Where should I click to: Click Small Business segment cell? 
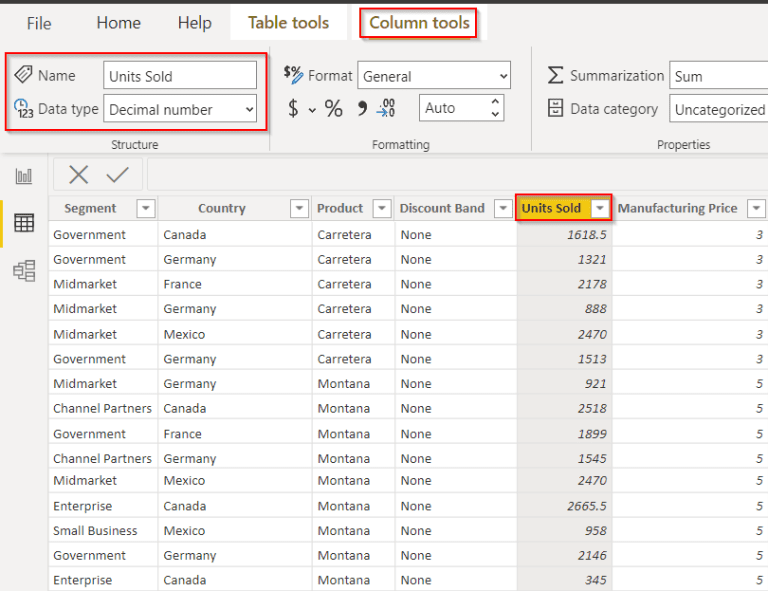point(103,531)
